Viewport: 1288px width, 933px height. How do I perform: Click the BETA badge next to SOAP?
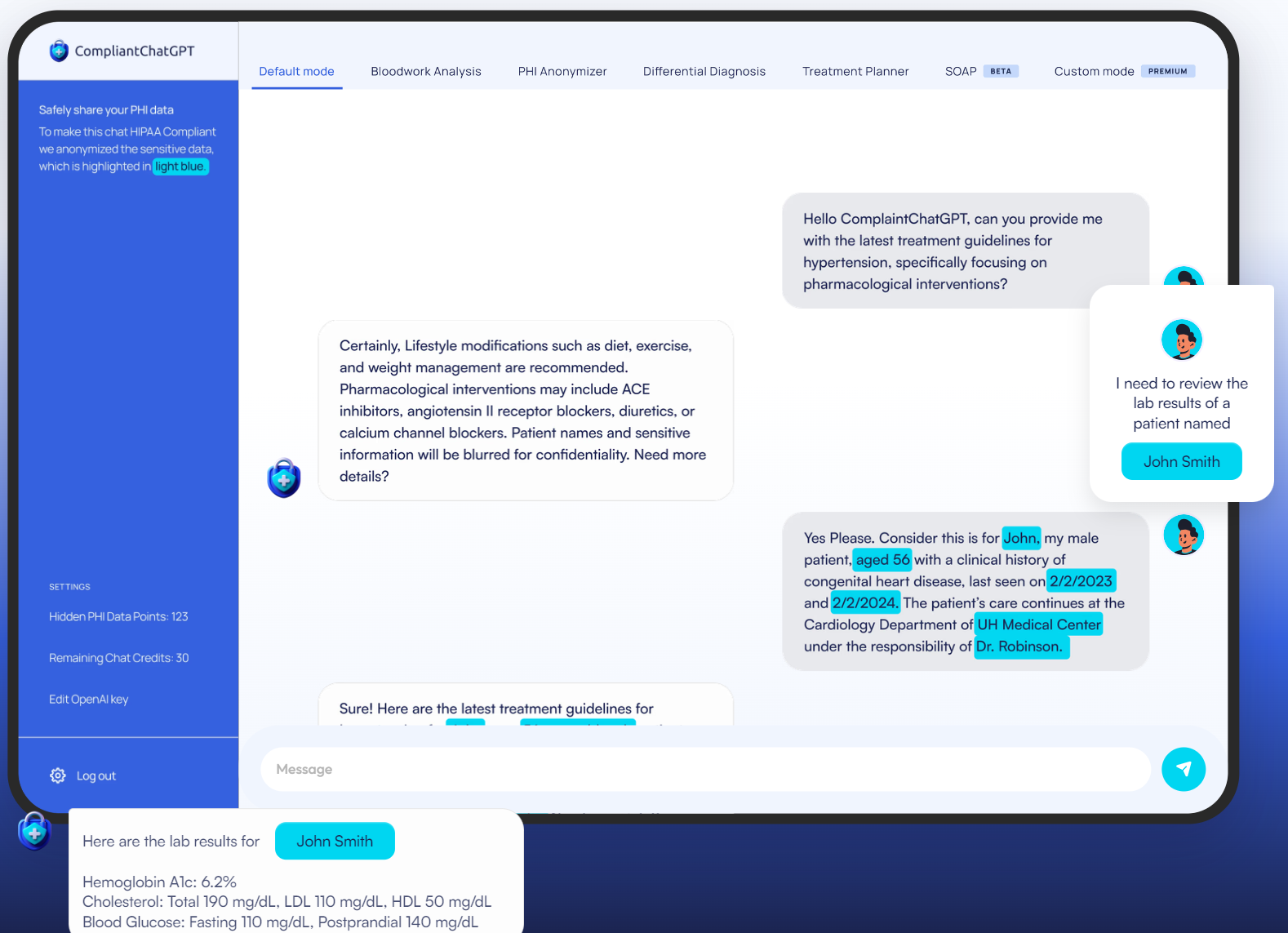click(1001, 71)
